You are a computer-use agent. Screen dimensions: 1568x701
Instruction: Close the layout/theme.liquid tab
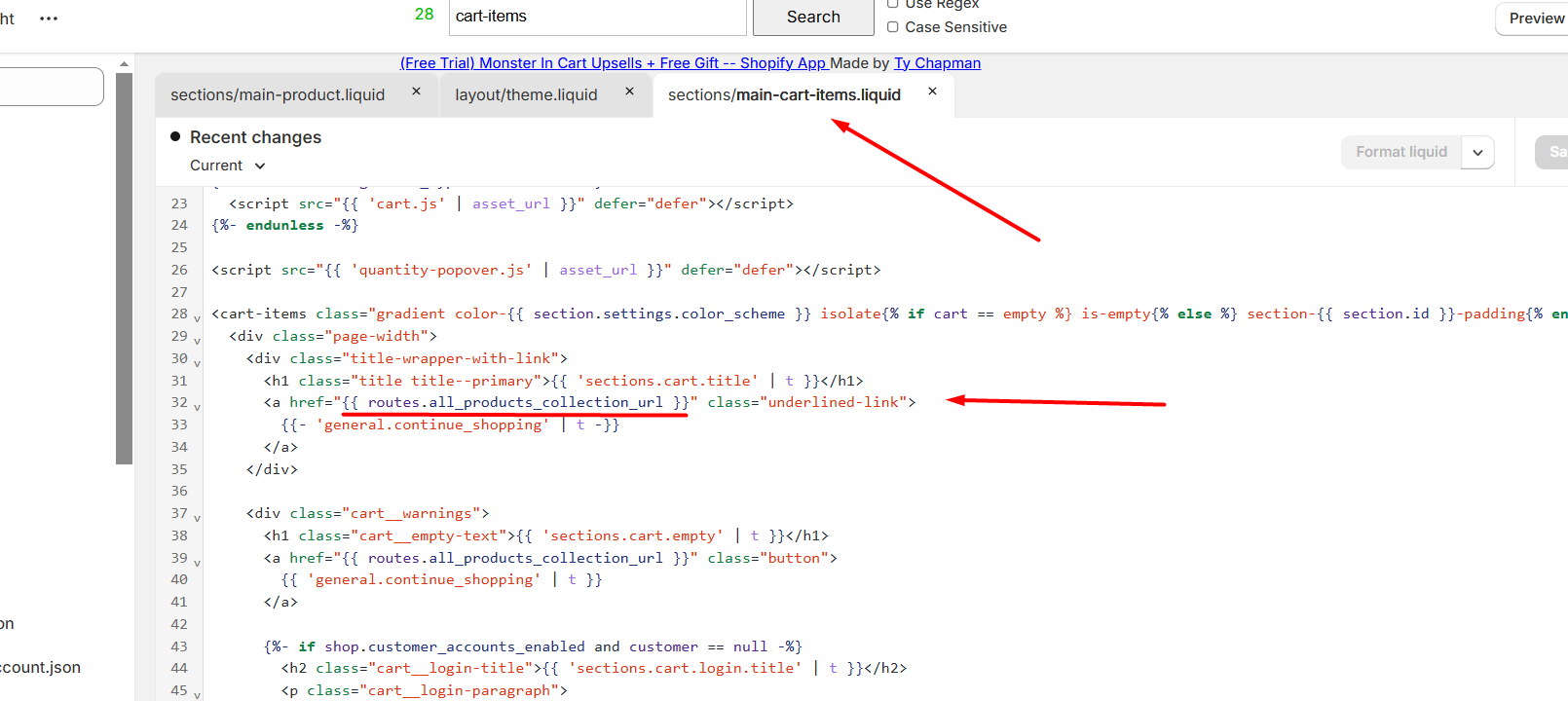pos(629,92)
